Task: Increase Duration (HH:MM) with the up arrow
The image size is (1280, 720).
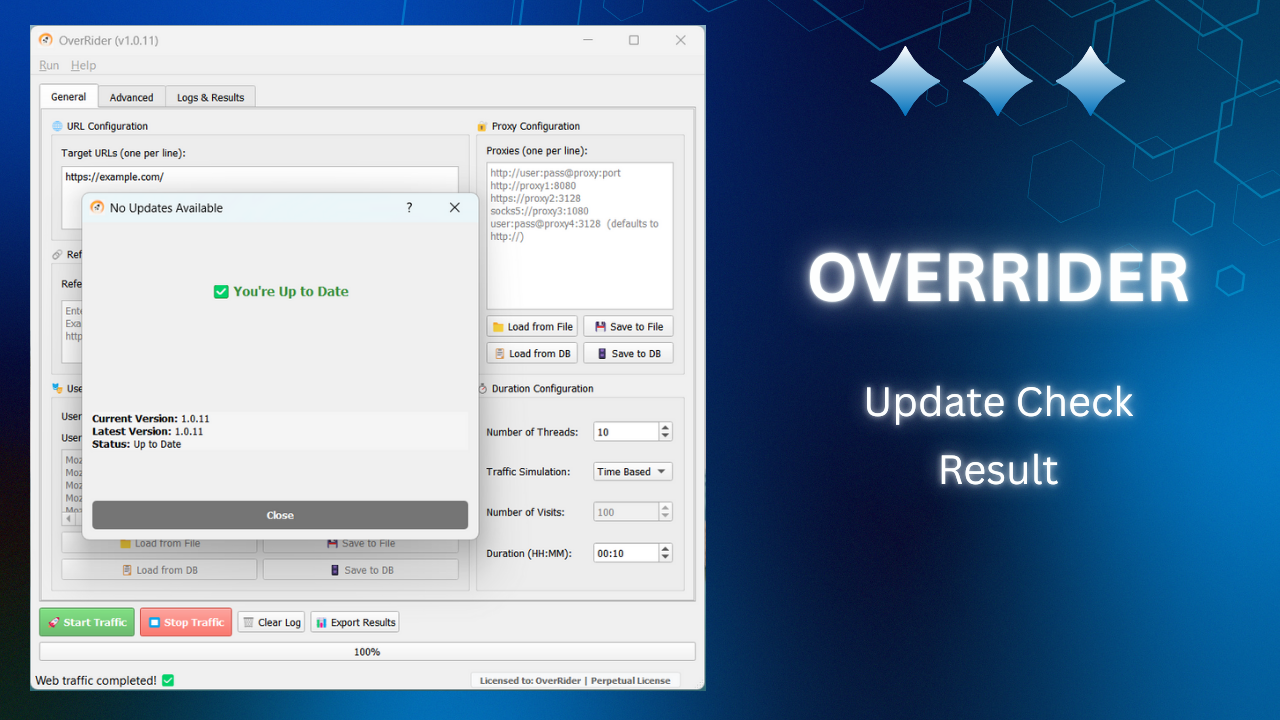Action: pyautogui.click(x=666, y=548)
